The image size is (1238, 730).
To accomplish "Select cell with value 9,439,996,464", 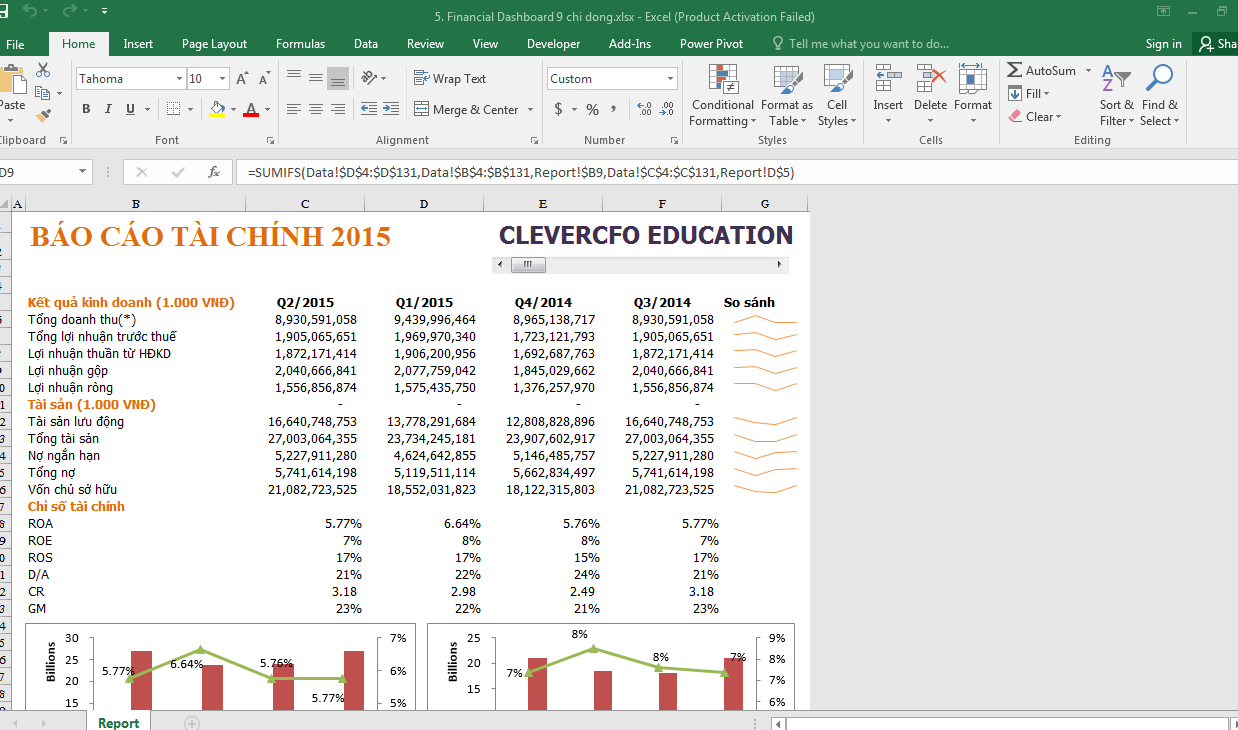I will 423,319.
